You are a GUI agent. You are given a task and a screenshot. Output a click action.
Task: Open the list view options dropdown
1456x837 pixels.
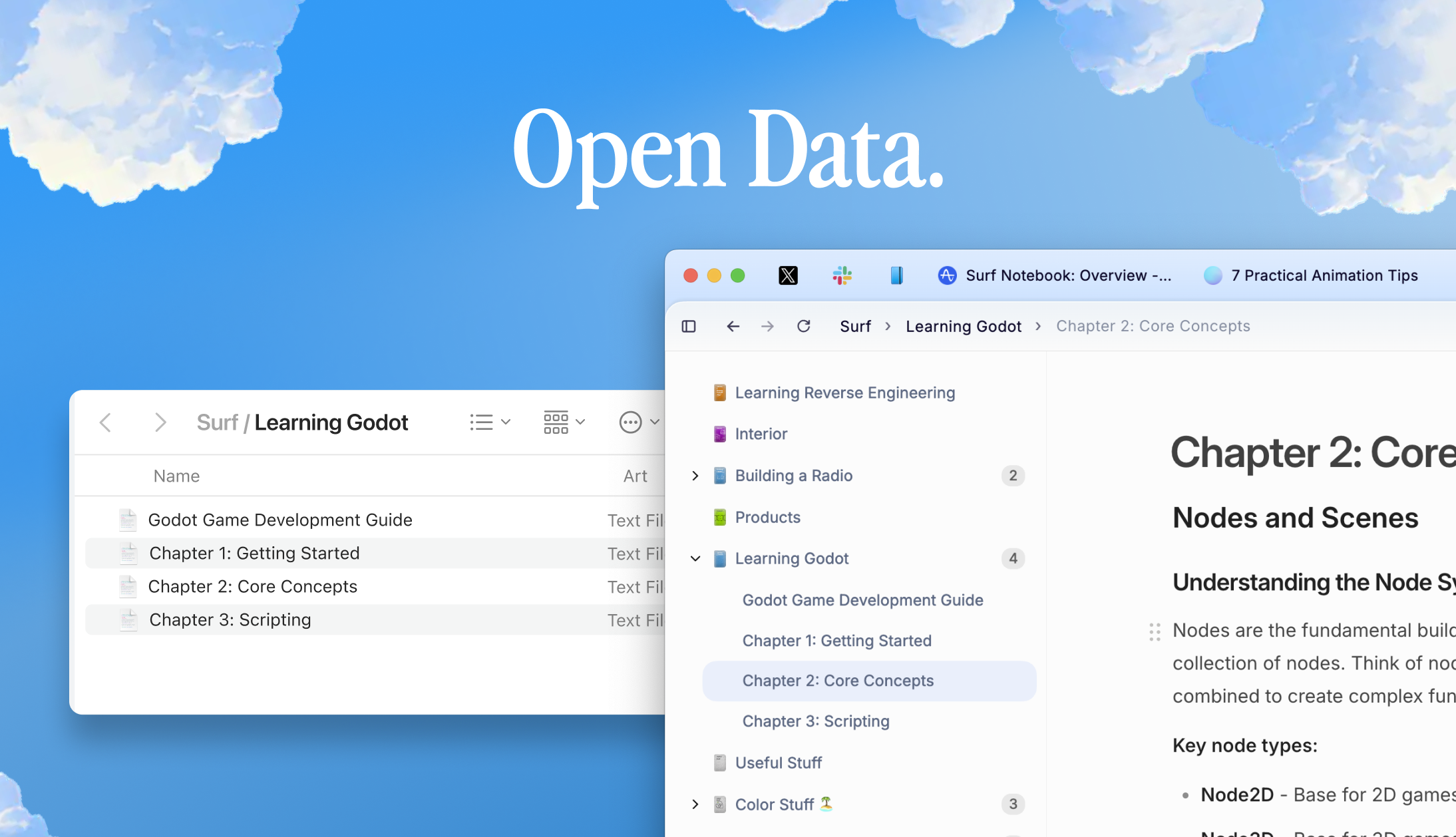tap(490, 422)
